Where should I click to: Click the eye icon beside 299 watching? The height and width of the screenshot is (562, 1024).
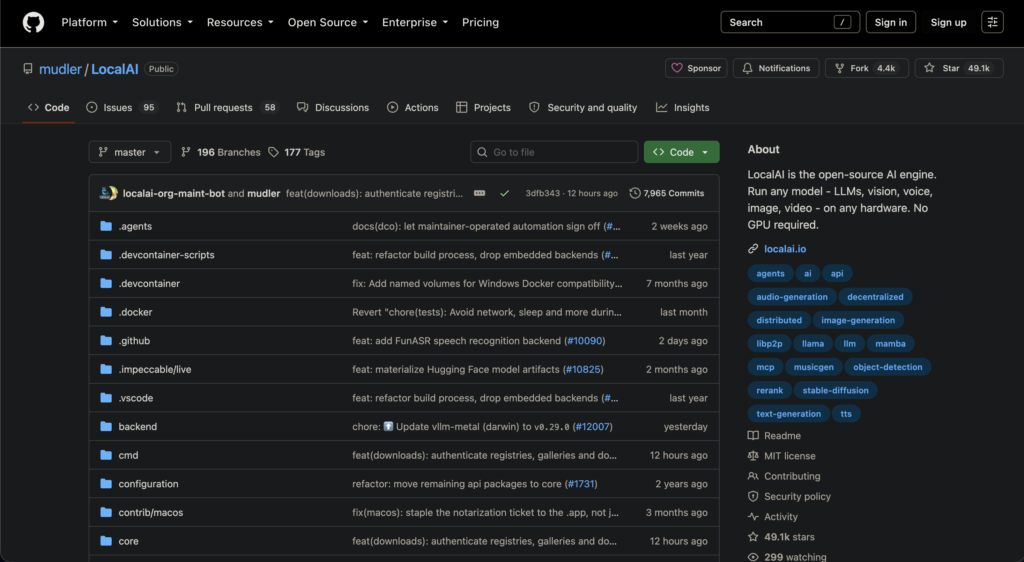pyautogui.click(x=753, y=557)
